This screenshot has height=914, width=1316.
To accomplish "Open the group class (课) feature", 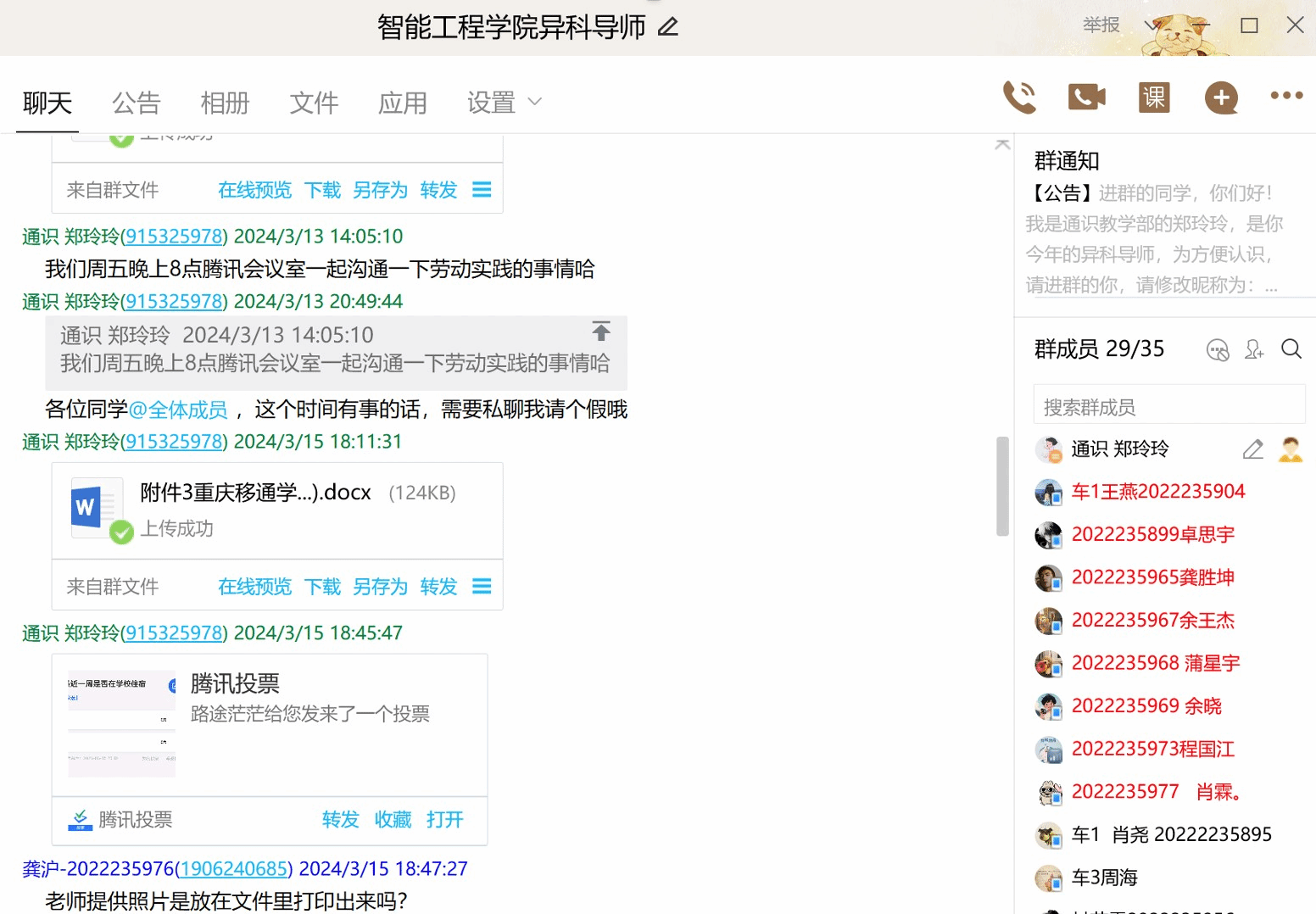I will click(1153, 98).
